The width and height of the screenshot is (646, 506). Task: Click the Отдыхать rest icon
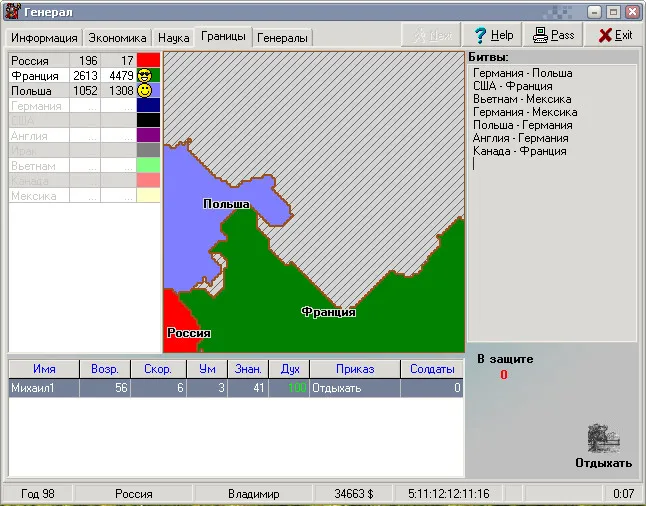[x=603, y=439]
